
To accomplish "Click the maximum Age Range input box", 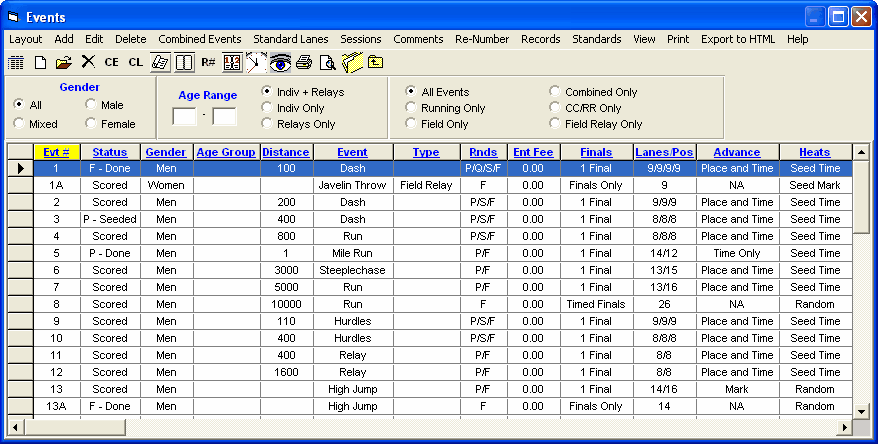I will pyautogui.click(x=225, y=116).
